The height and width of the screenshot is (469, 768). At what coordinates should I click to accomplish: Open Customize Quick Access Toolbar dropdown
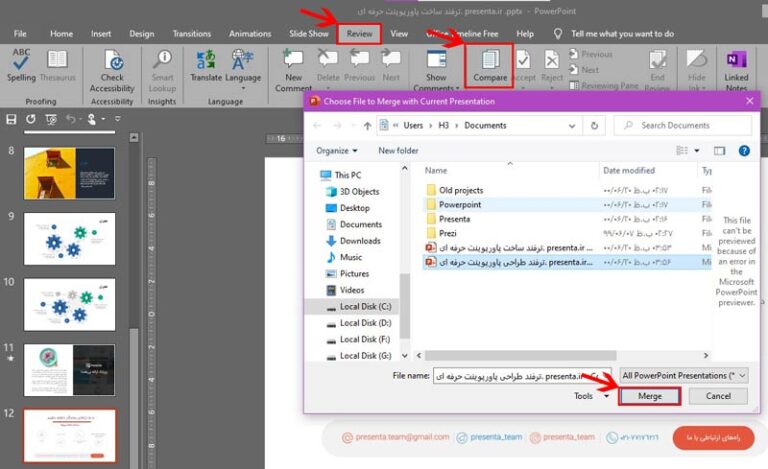click(x=118, y=119)
